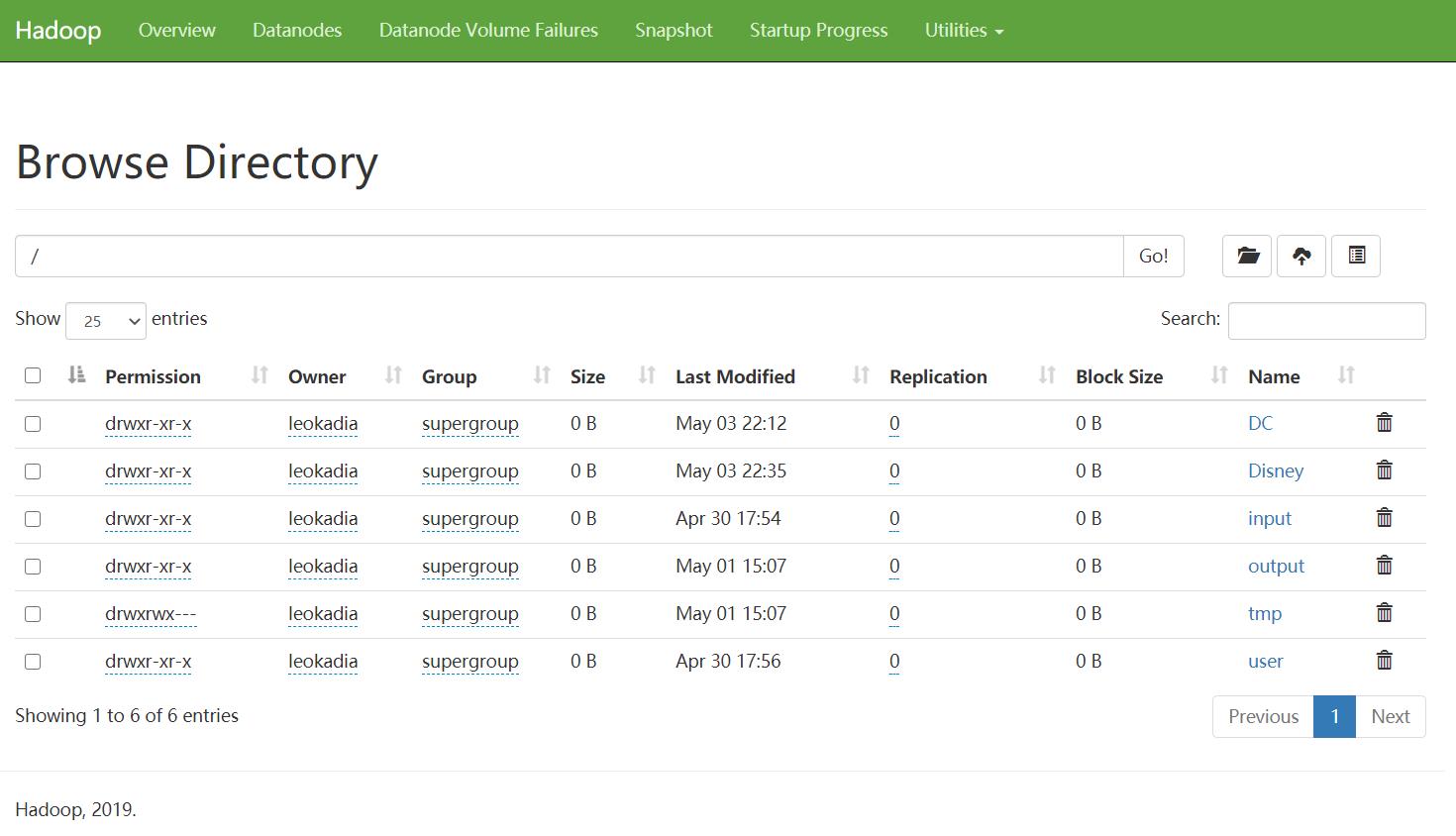Viewport: 1456px width, 836px height.
Task: Click the Last Modified value Apr 30 17:56
Action: [728, 661]
